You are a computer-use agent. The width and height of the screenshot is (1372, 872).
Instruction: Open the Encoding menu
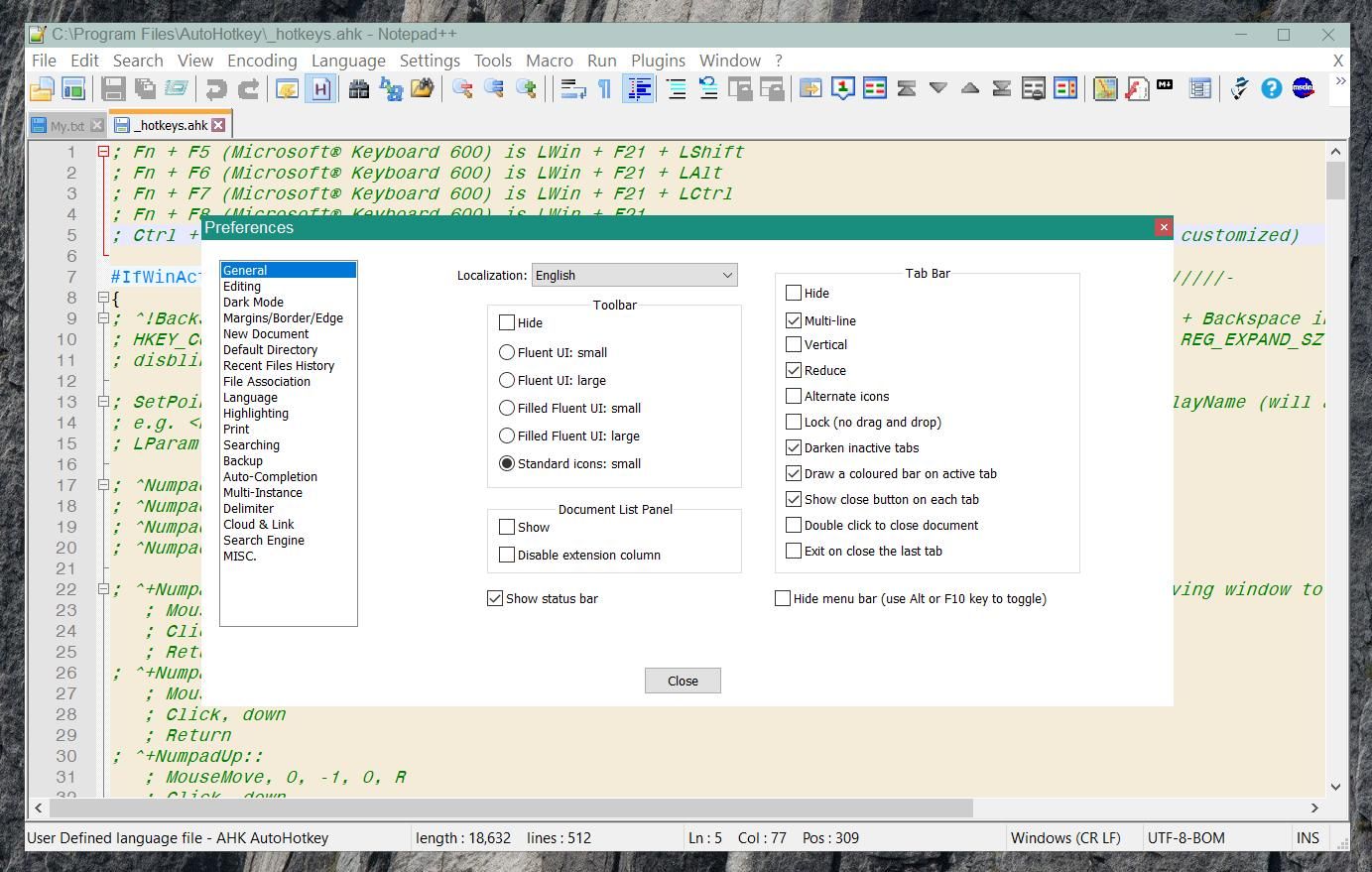coord(262,61)
